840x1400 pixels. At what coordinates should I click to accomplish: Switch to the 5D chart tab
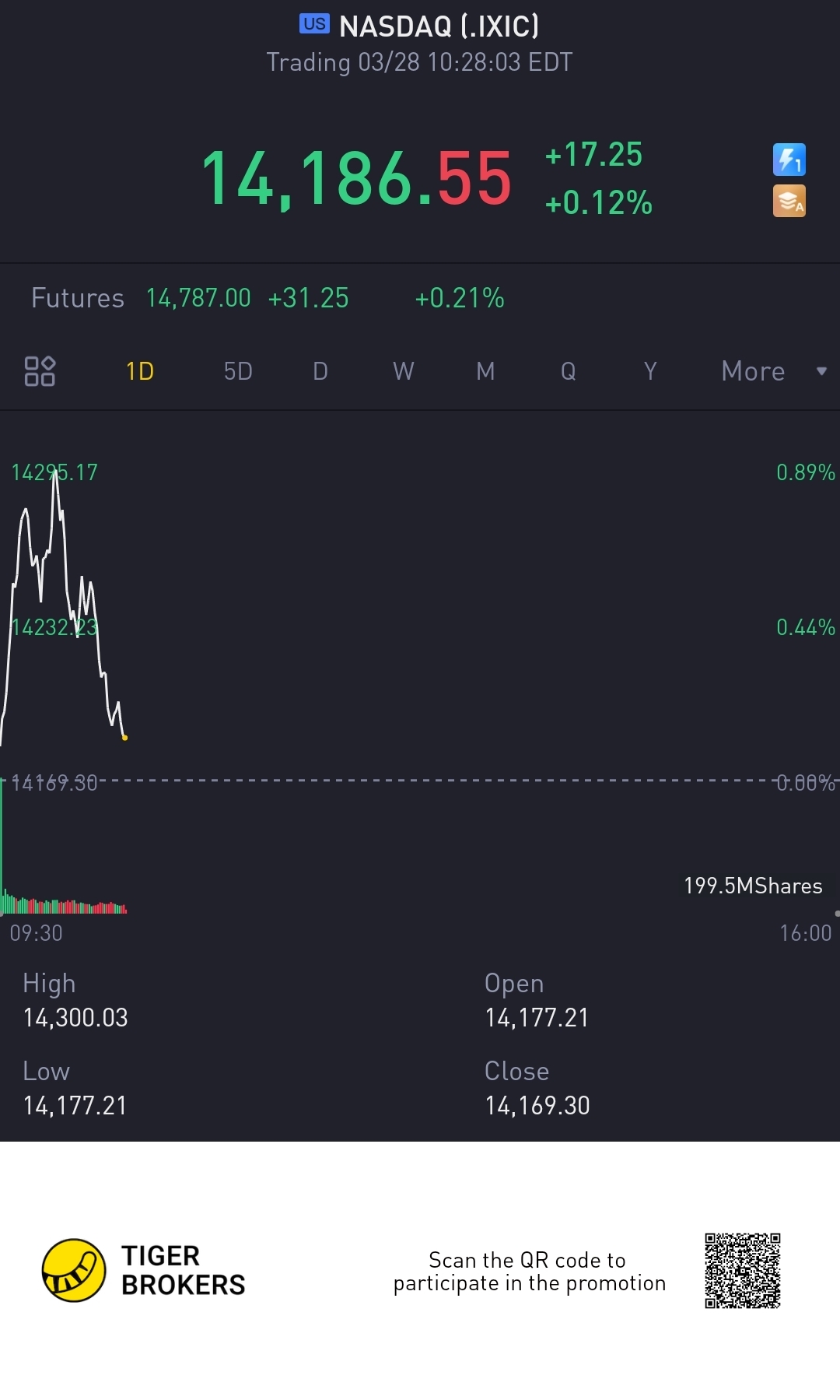238,371
